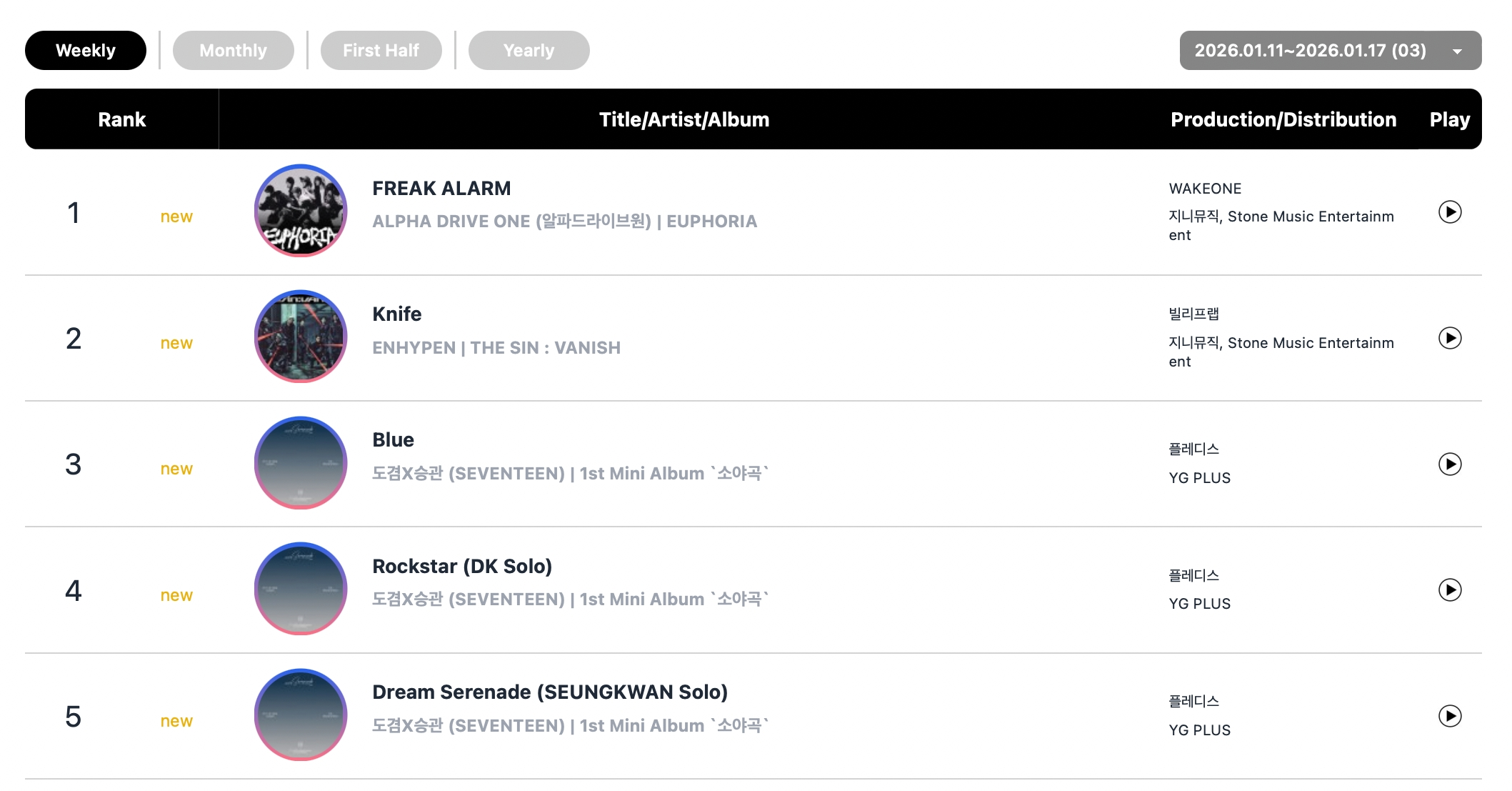Expand week selector using arrow icon
The height and width of the screenshot is (791, 1512).
pyautogui.click(x=1457, y=51)
